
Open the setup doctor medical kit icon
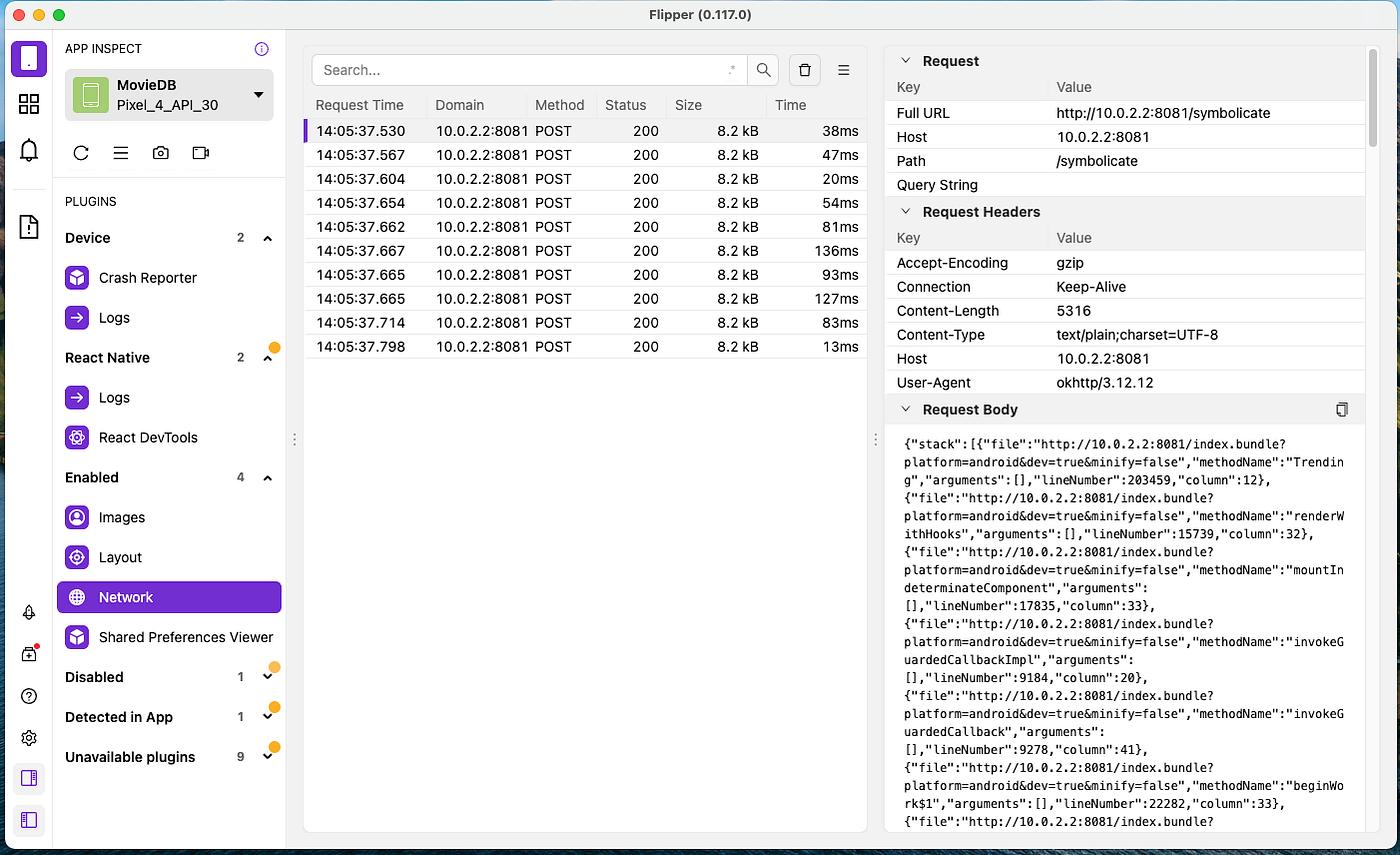click(29, 654)
